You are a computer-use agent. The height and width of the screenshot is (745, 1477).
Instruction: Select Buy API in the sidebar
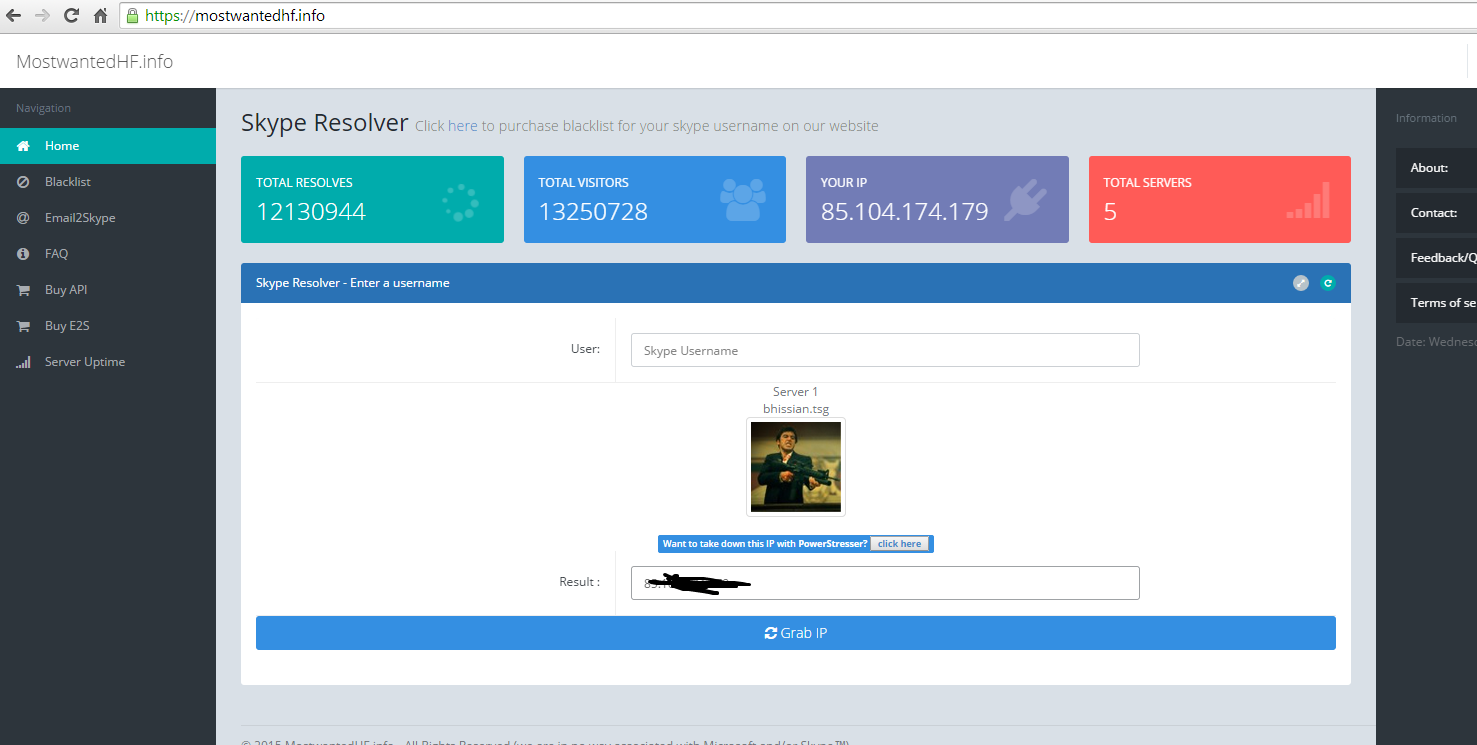click(x=108, y=290)
